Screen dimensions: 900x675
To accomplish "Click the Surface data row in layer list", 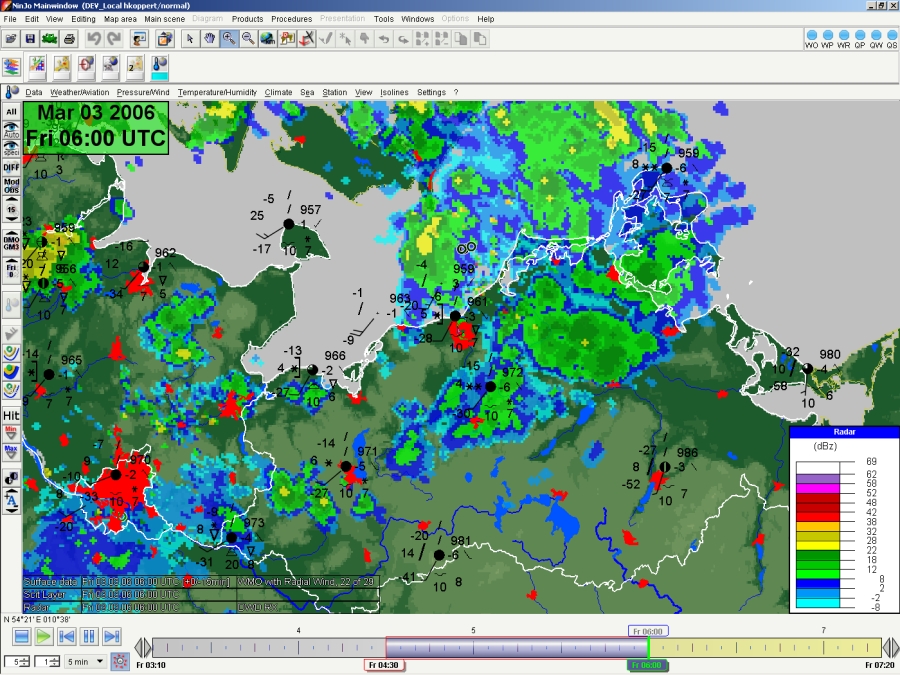I will [201, 582].
